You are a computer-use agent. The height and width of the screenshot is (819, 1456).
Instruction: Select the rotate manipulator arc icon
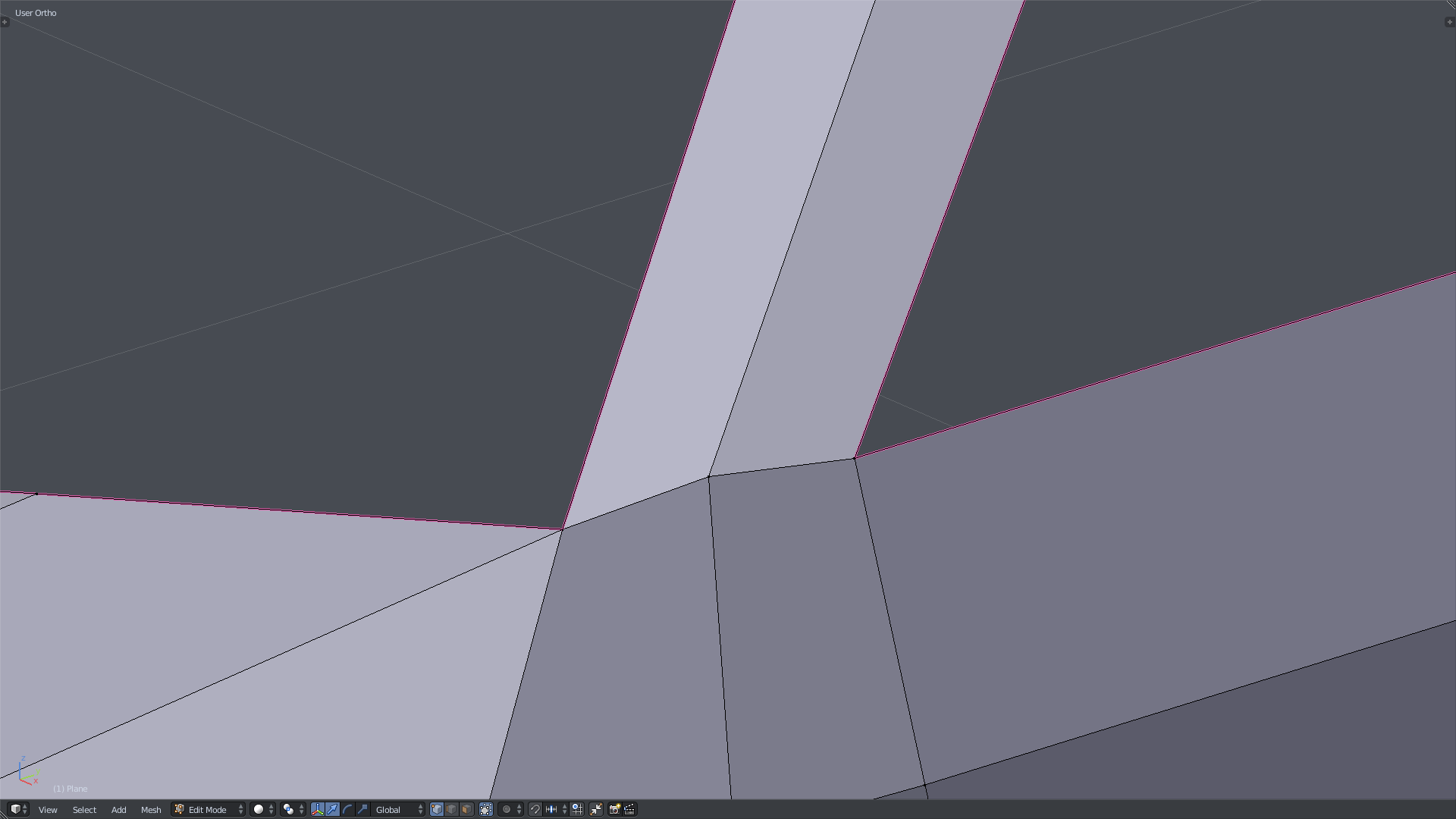click(x=347, y=809)
